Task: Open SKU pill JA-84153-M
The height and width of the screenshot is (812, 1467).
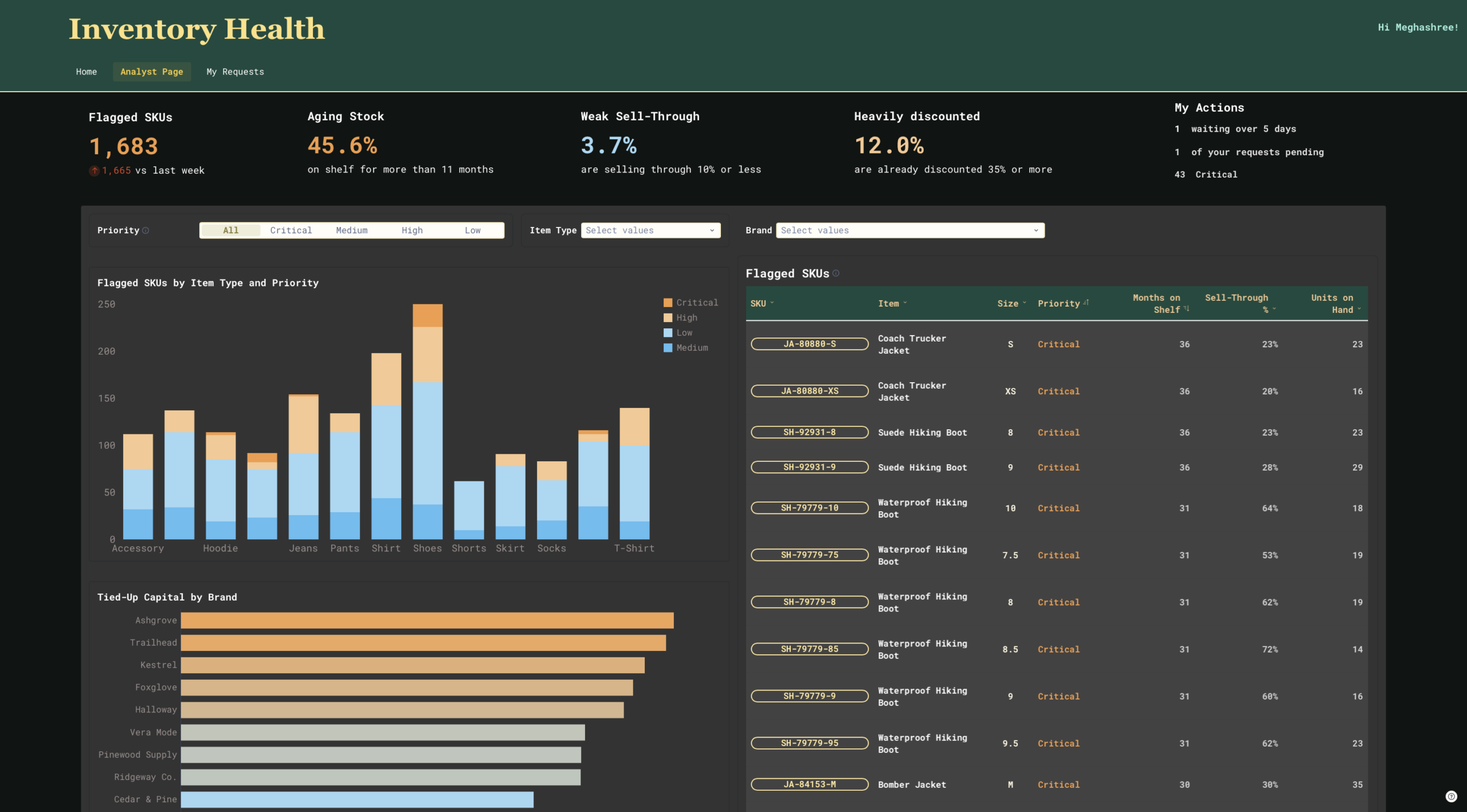Action: coord(810,784)
